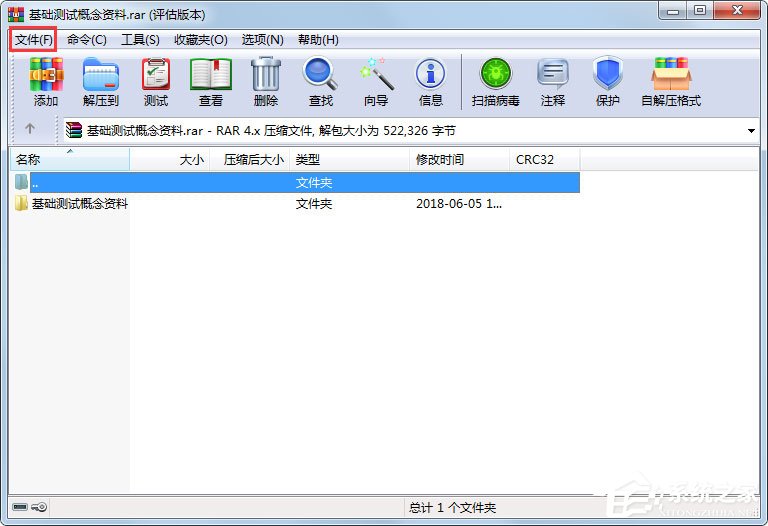Go up one level with the arrow
Screen dimensions: 768x526
click(30, 128)
